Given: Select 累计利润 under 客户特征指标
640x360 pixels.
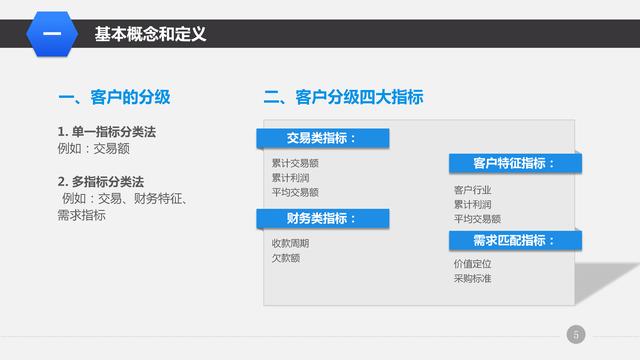Looking at the screenshot, I should (473, 204).
